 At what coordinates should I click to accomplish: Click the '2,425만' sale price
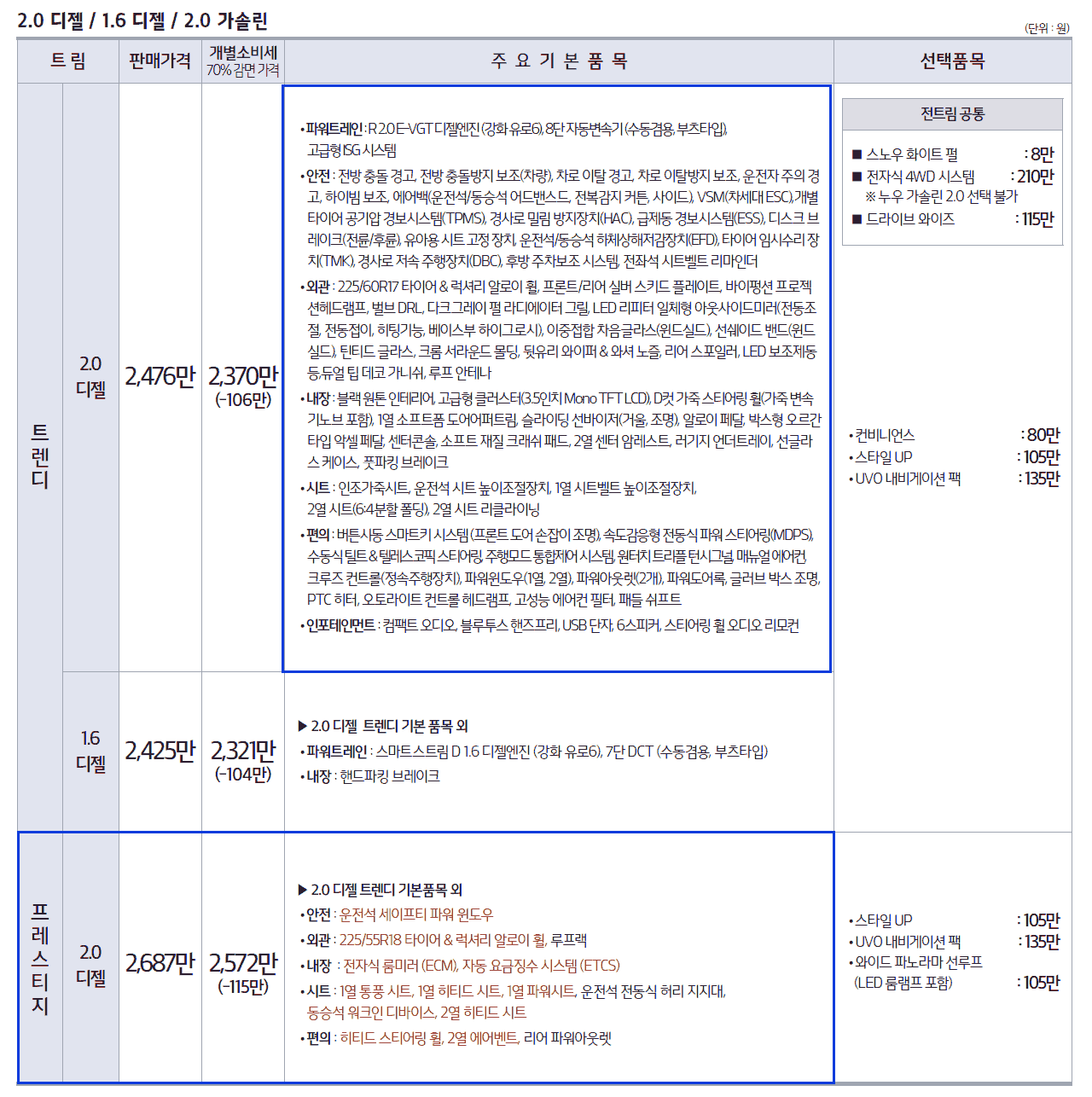pyautogui.click(x=160, y=751)
